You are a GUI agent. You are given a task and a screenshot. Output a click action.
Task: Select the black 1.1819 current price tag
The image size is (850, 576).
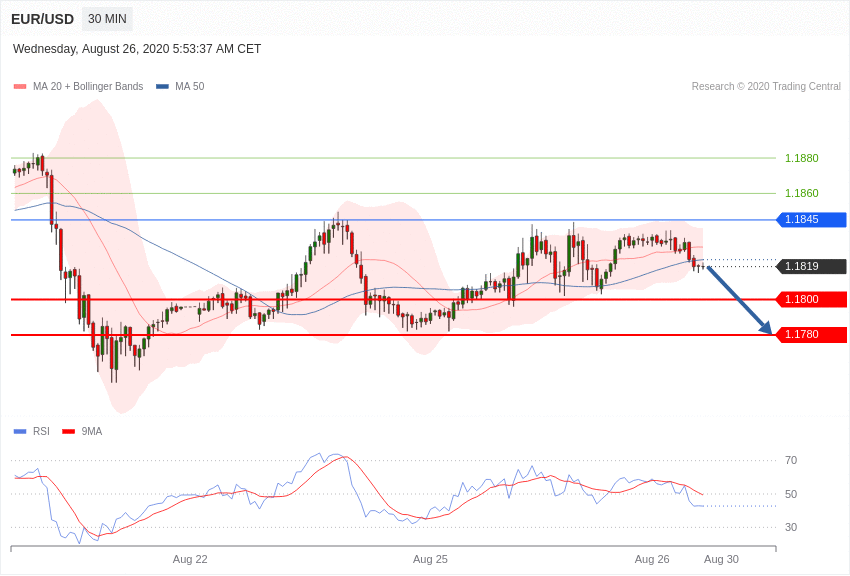click(812, 266)
